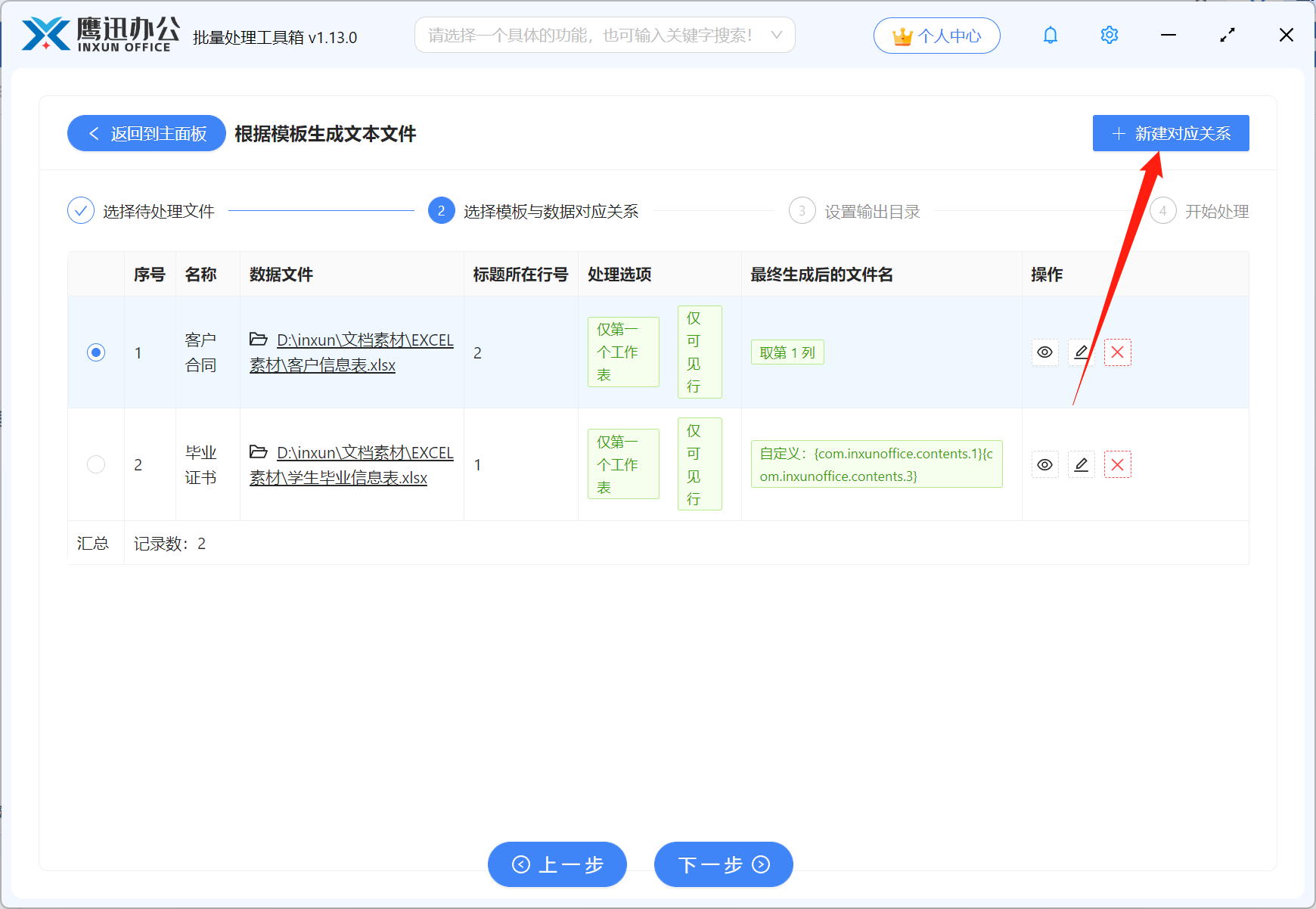Open the notification bell icon
This screenshot has width=1316, height=909.
(1050, 35)
